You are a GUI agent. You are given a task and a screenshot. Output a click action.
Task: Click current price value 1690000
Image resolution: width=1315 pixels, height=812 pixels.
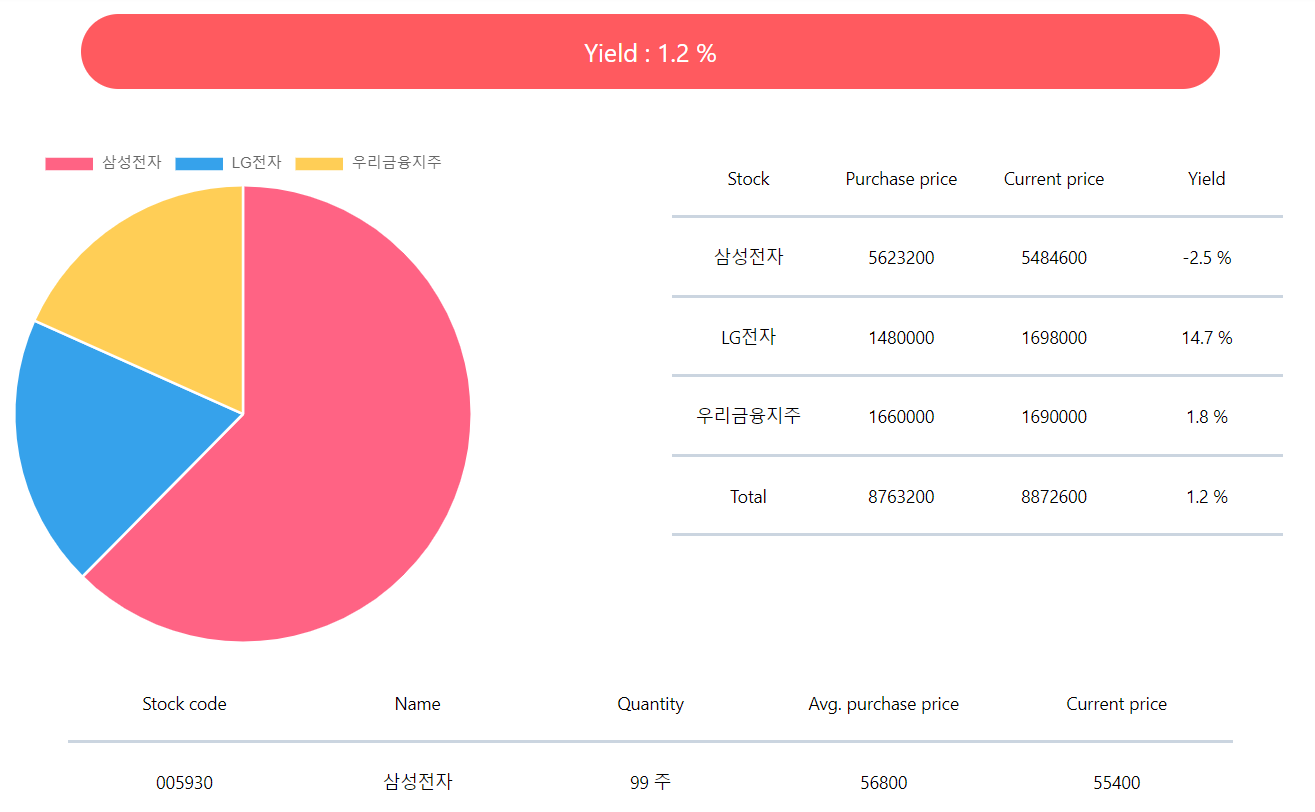click(1054, 417)
